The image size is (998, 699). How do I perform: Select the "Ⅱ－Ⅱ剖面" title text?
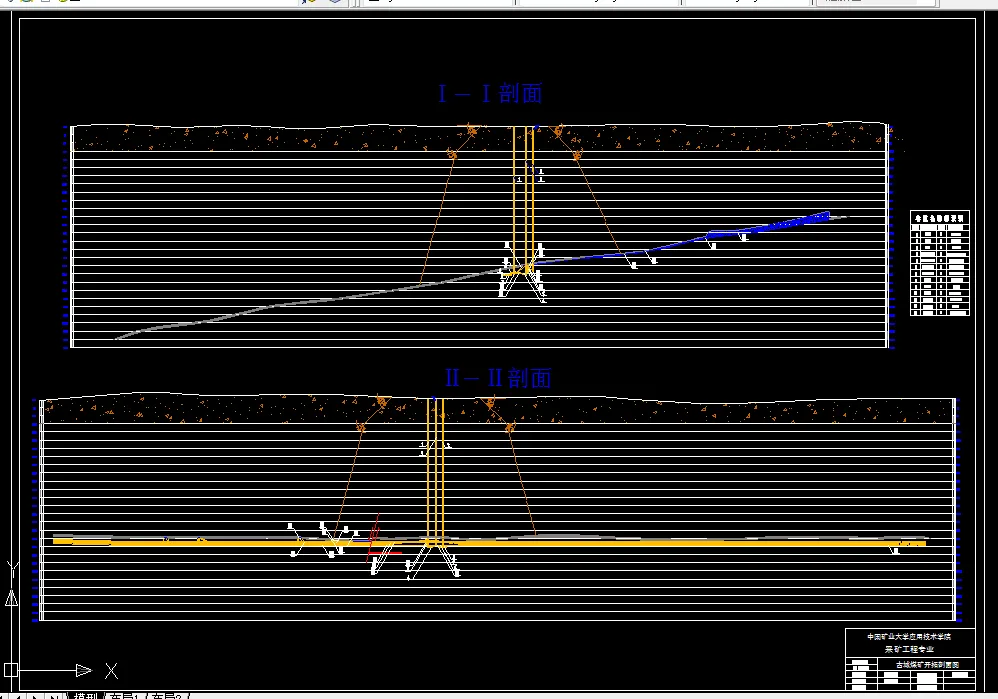pyautogui.click(x=498, y=378)
